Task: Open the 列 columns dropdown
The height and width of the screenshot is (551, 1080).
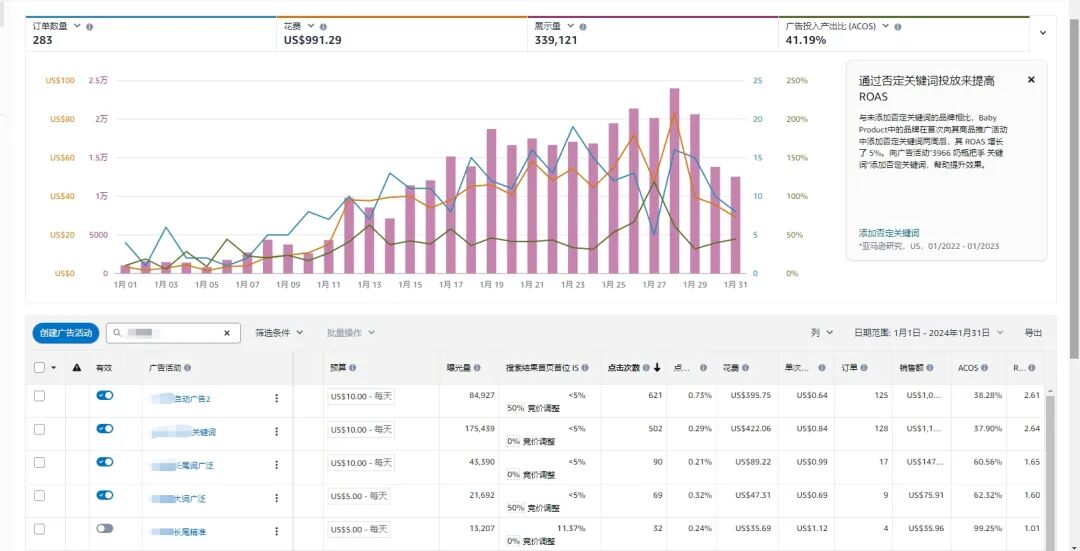Action: (x=822, y=333)
